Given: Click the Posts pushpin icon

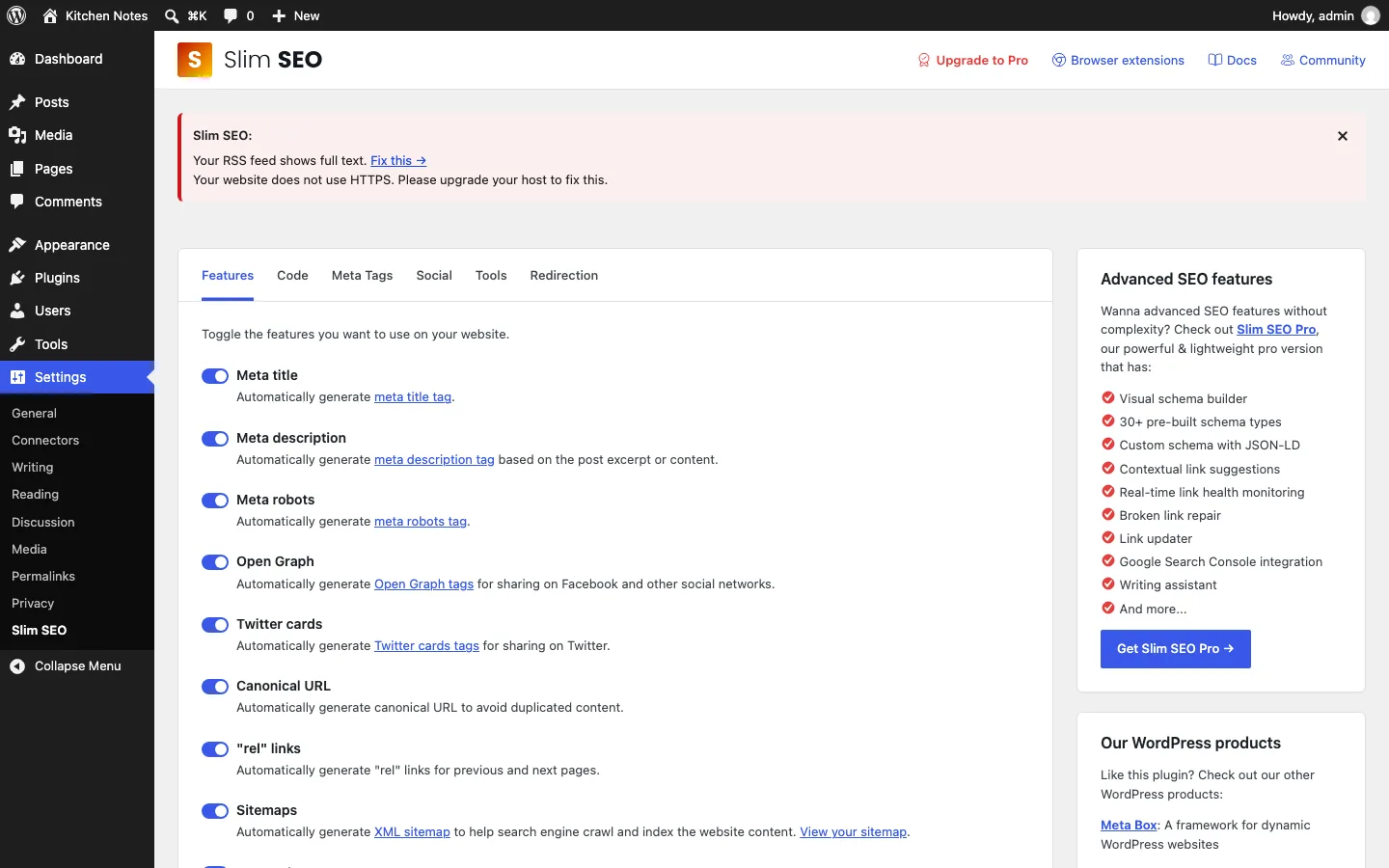Looking at the screenshot, I should [17, 102].
